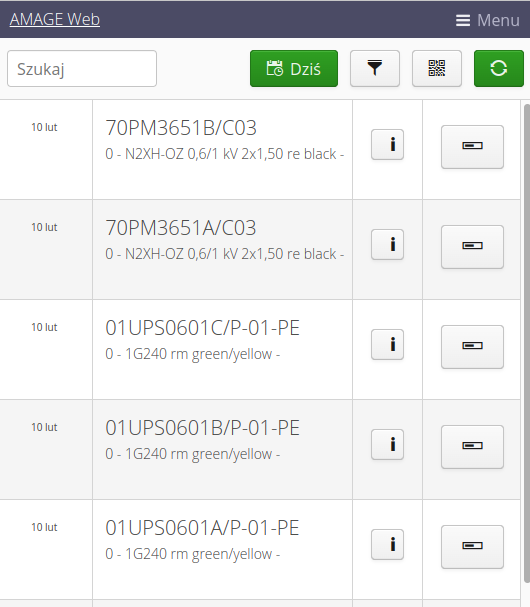Click the action button for 01UPS0601C/P-01-PE
Viewport: 530px width, 607px height.
pos(472,346)
